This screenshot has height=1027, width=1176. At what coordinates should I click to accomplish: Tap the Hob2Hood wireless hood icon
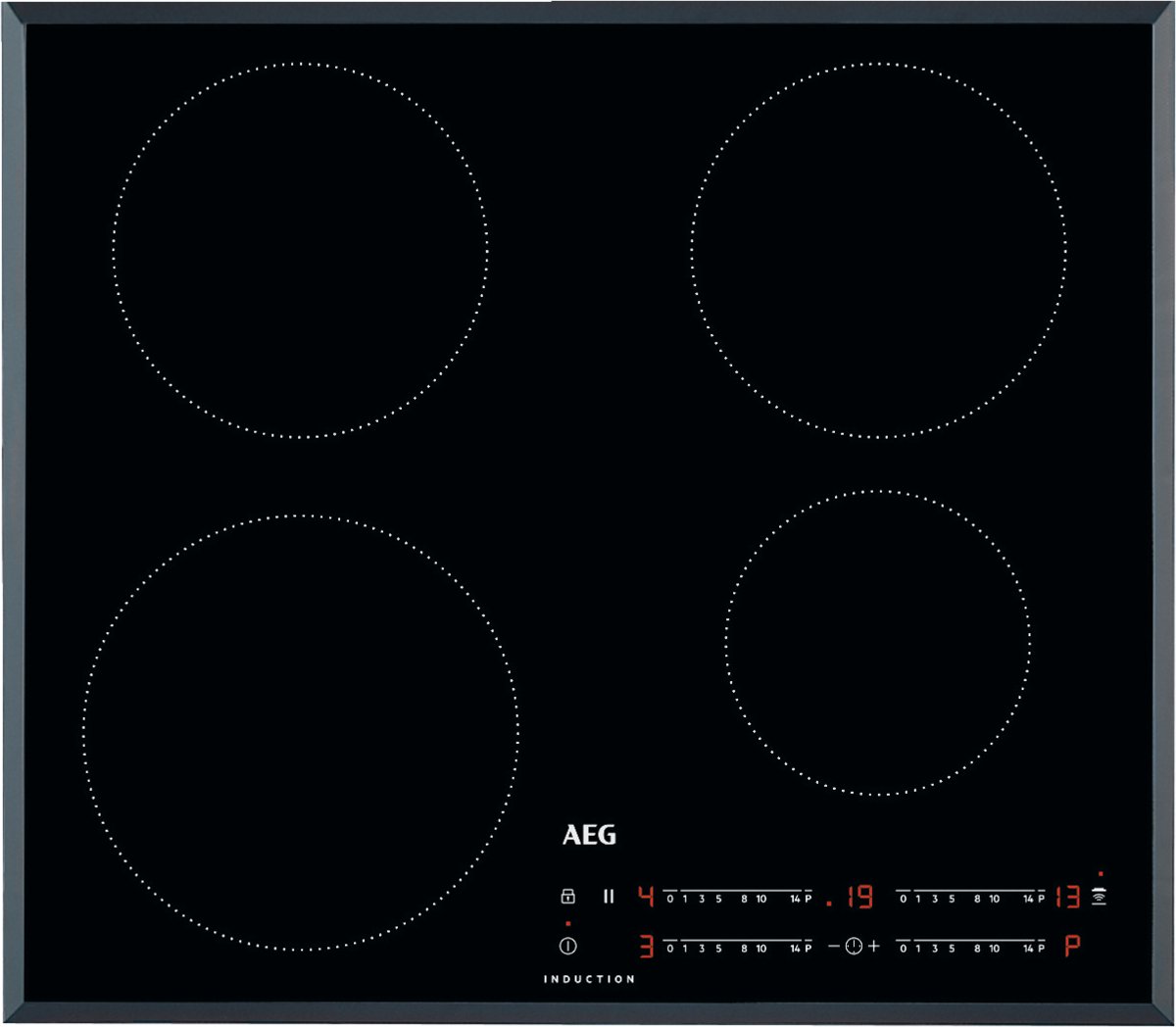coord(1100,897)
